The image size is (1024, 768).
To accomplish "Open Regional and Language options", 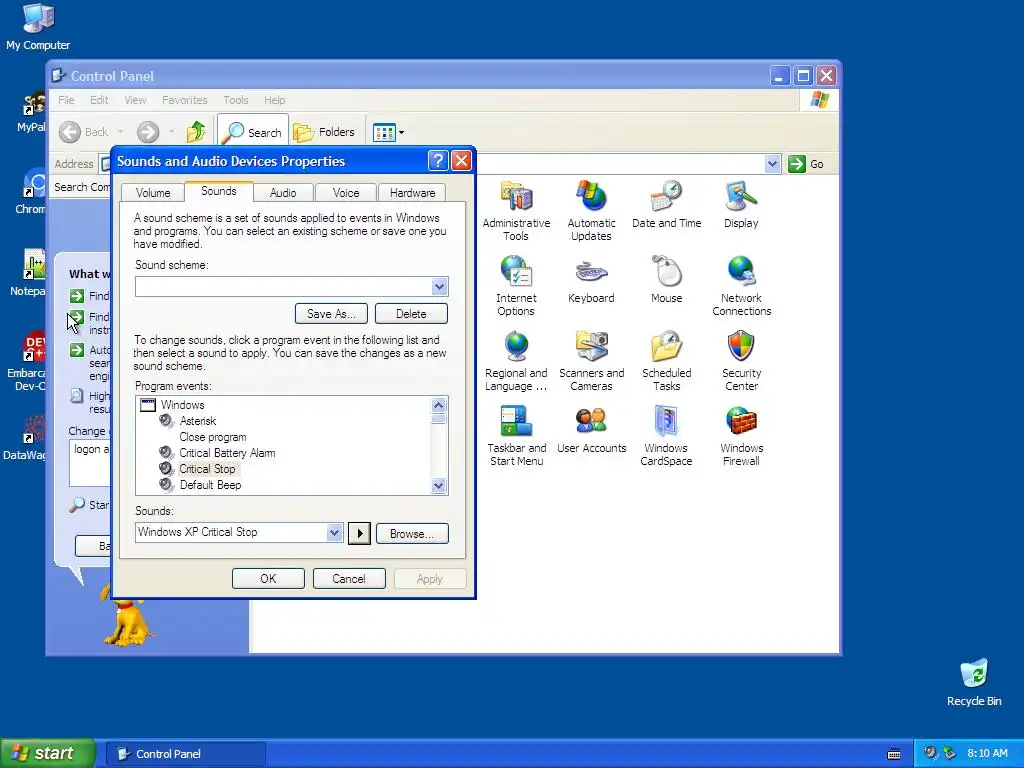I will click(x=516, y=361).
